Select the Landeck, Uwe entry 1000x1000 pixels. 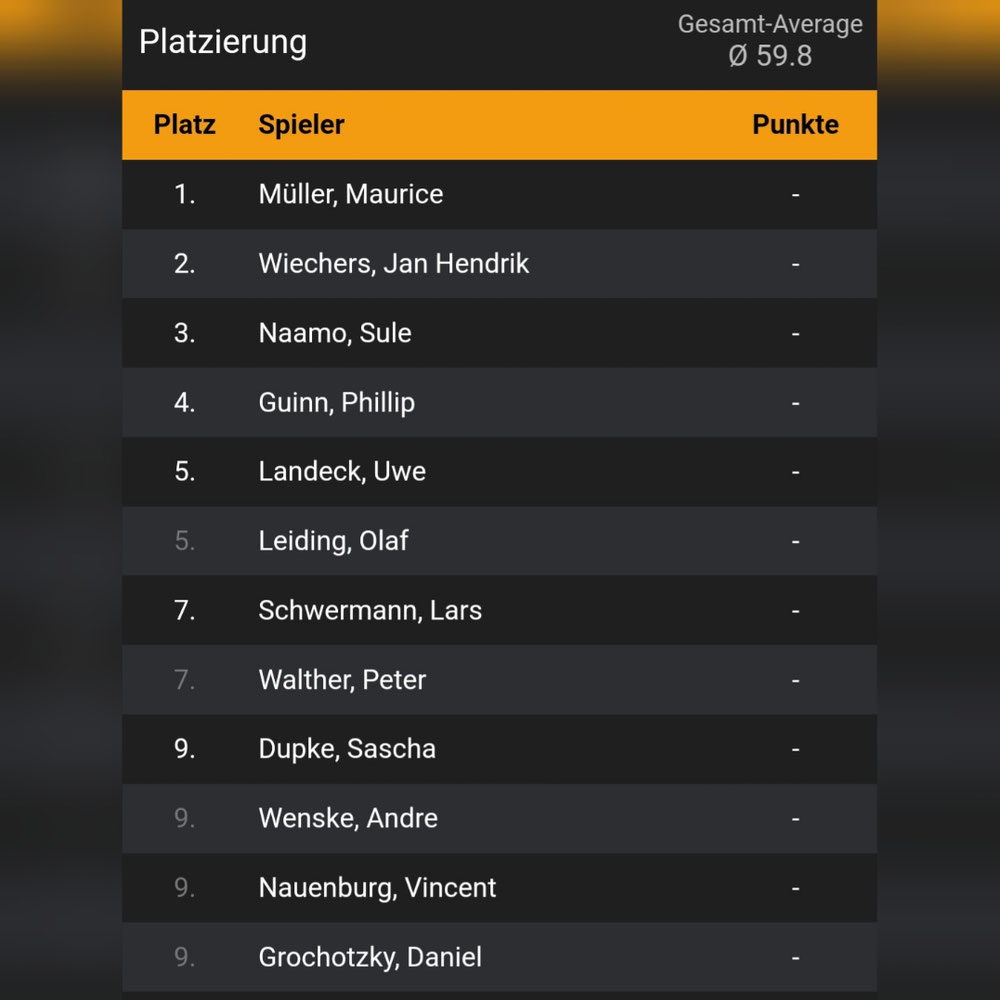coord(499,471)
